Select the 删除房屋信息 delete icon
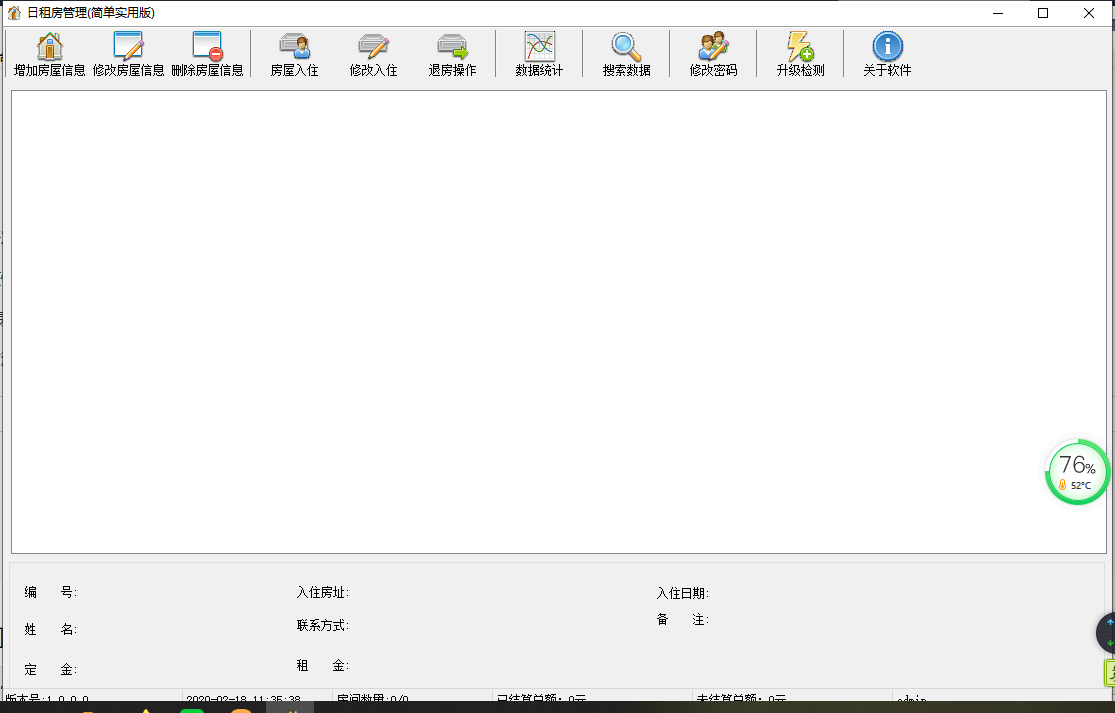 (207, 47)
